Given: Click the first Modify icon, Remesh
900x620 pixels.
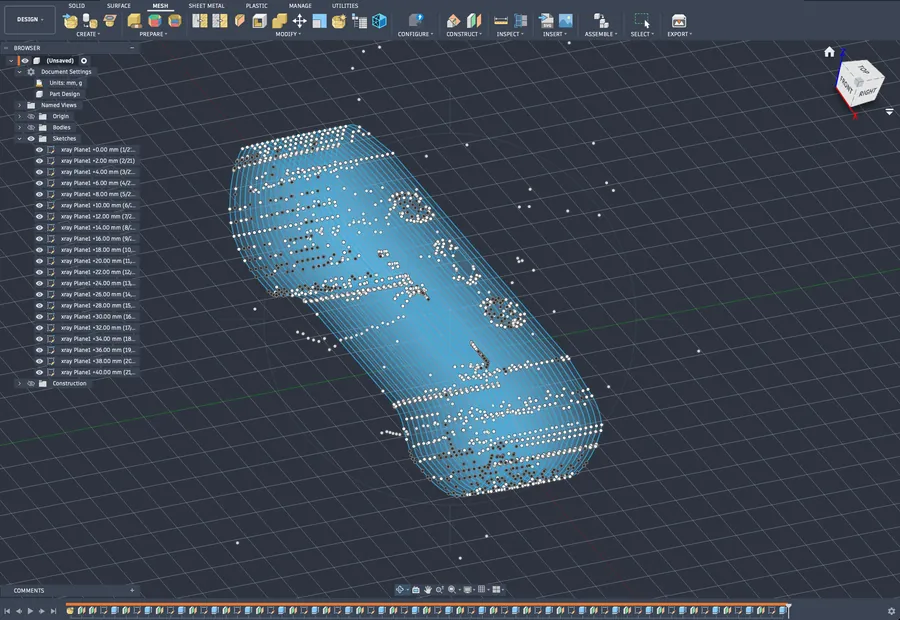Looking at the screenshot, I should point(199,21).
